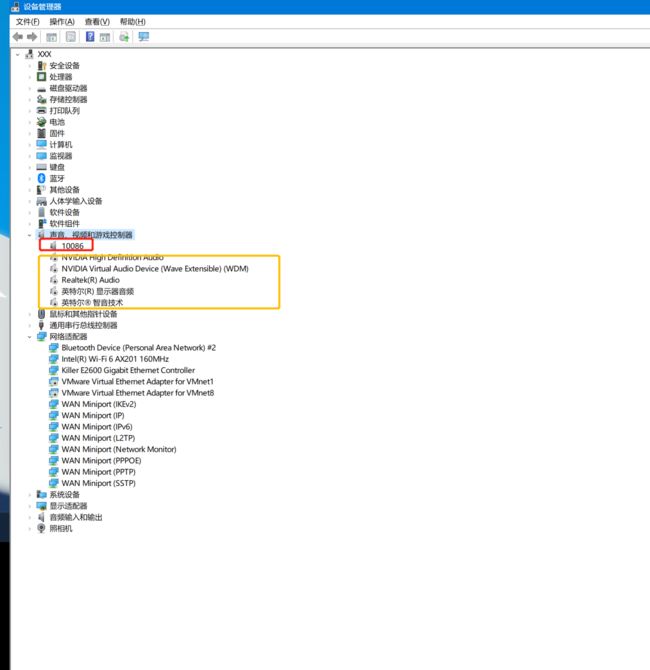Select NVIDIA Virtual Audio Device (Wave Extensible)
The width and height of the screenshot is (650, 670).
(155, 269)
